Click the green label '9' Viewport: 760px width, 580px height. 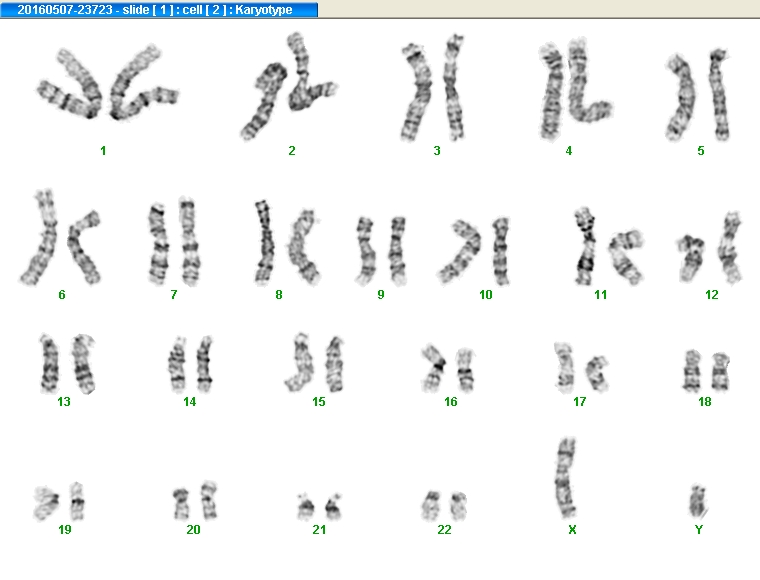[x=381, y=295]
